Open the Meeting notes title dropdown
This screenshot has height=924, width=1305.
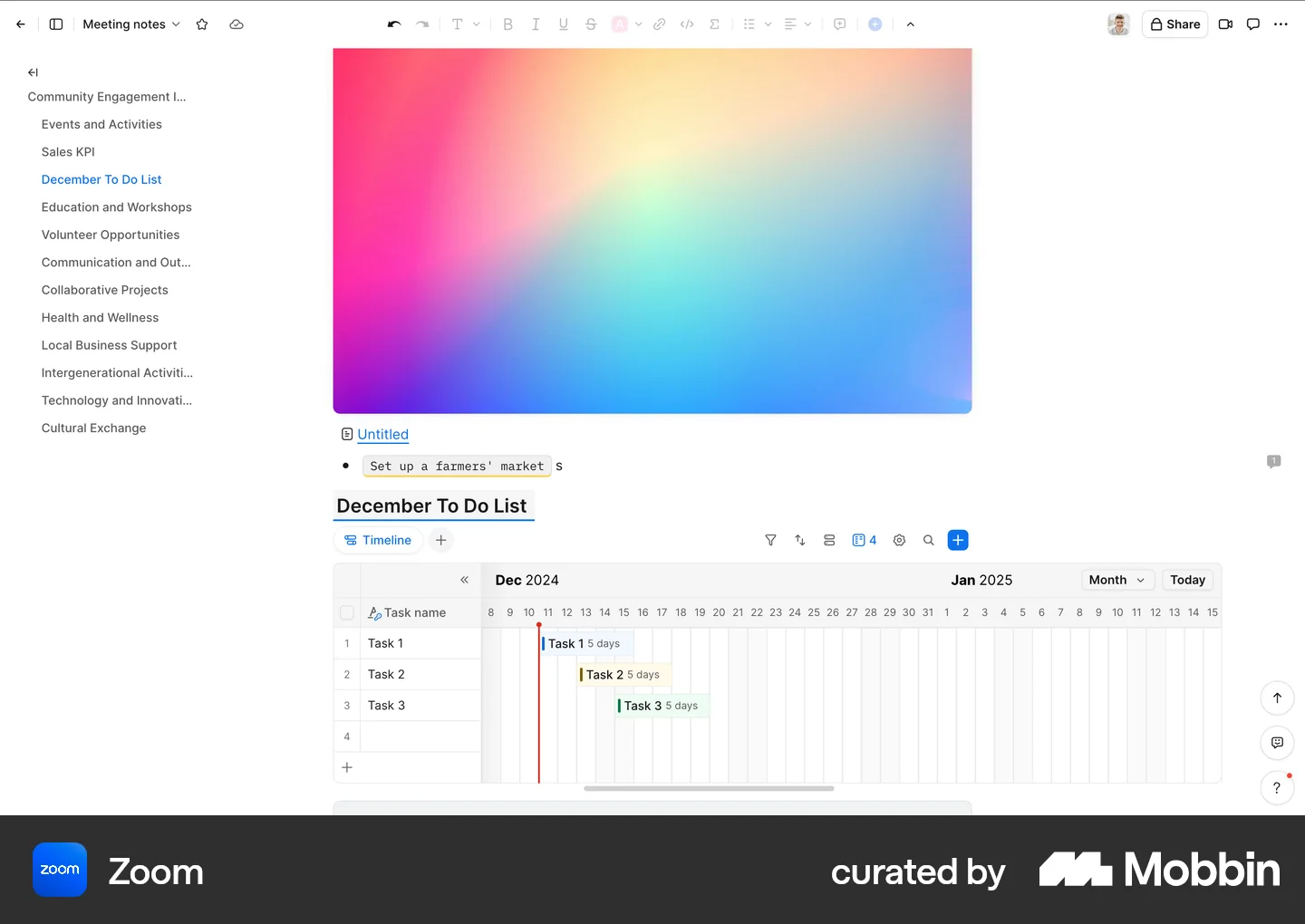pyautogui.click(x=131, y=24)
